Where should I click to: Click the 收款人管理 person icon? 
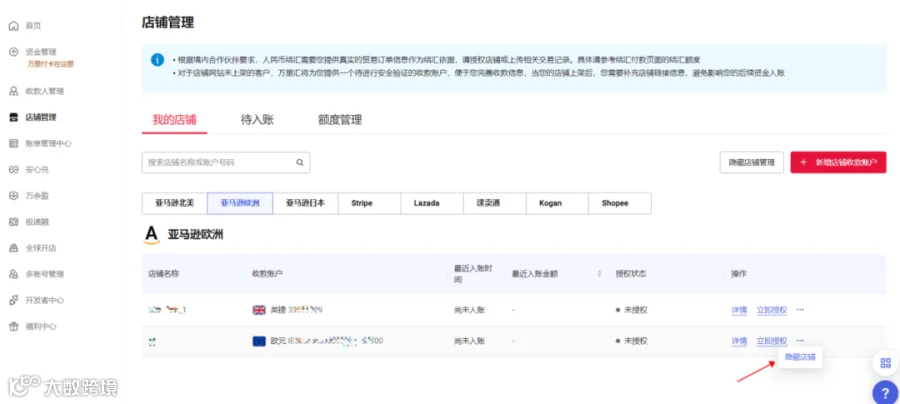(14, 91)
